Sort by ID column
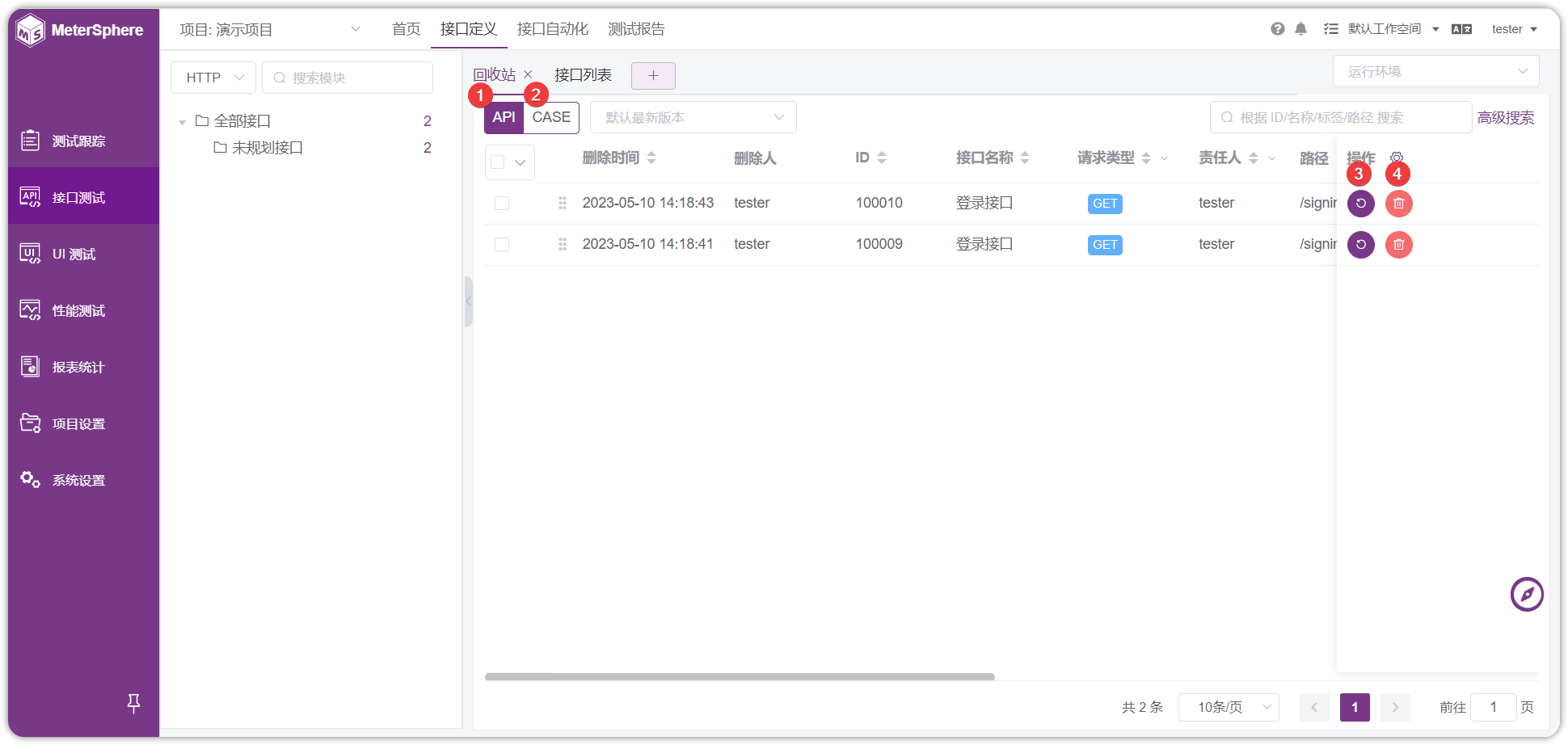 point(882,158)
